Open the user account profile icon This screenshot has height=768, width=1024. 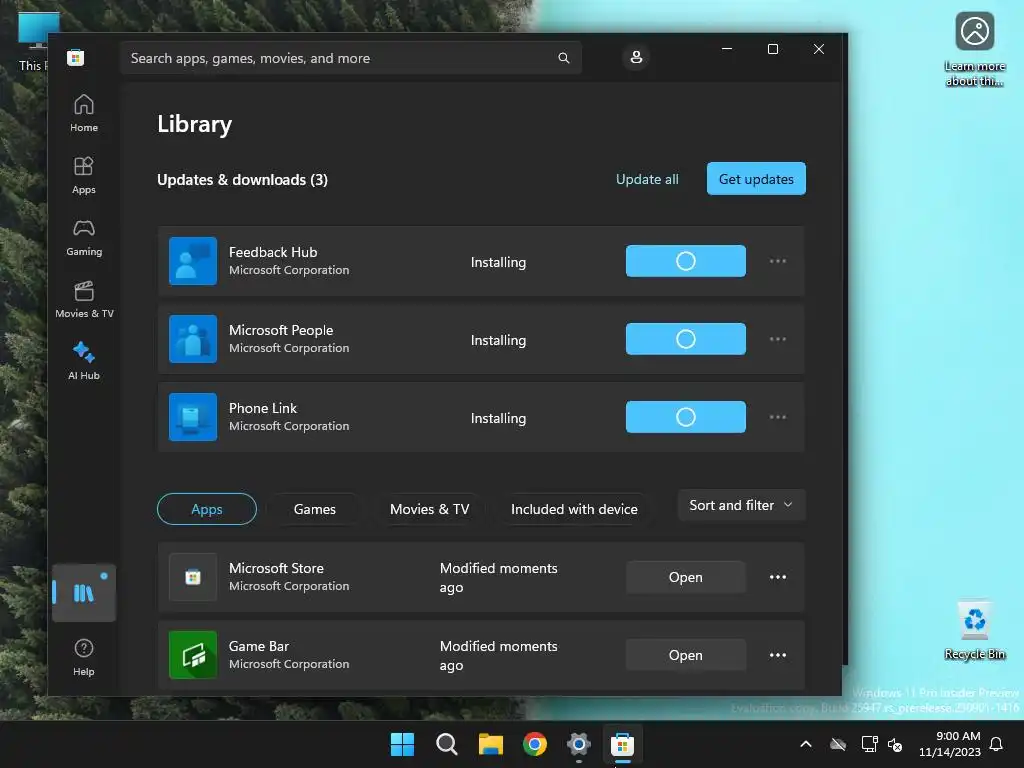click(x=636, y=57)
